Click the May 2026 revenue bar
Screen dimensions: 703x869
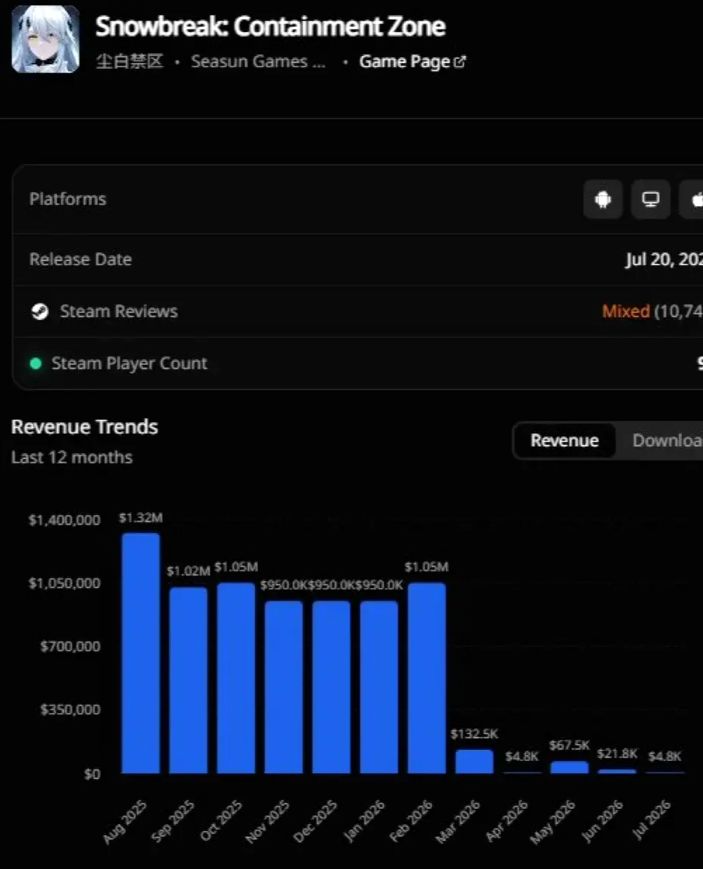(569, 767)
